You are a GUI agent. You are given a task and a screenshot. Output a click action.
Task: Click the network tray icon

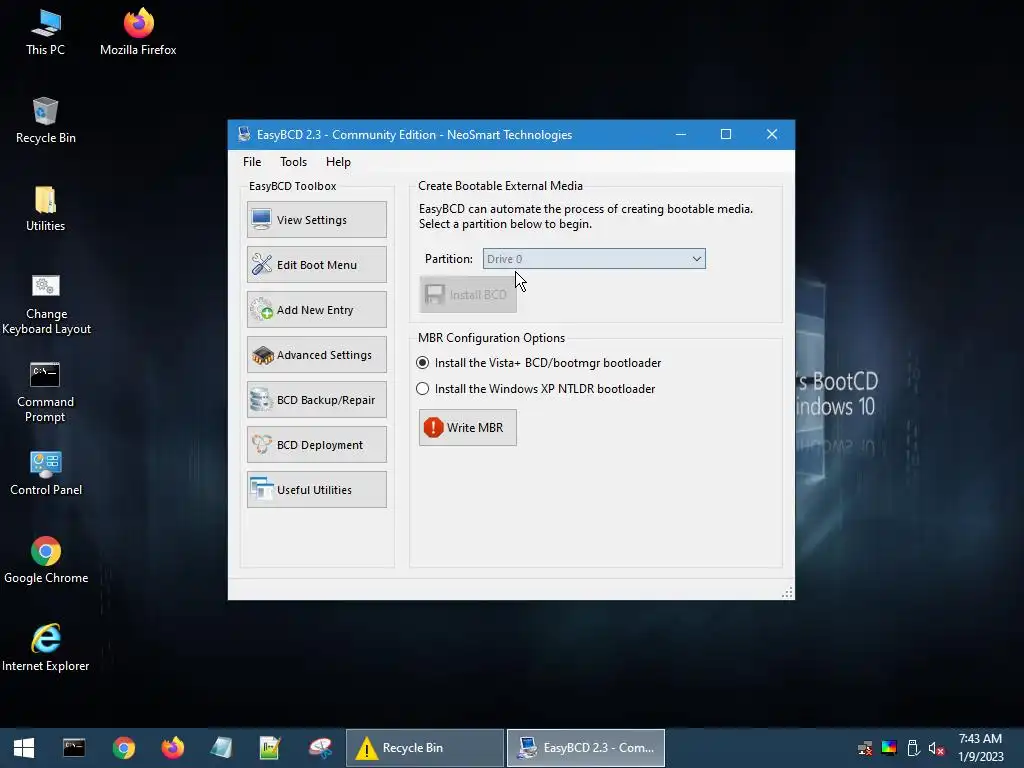pos(865,748)
